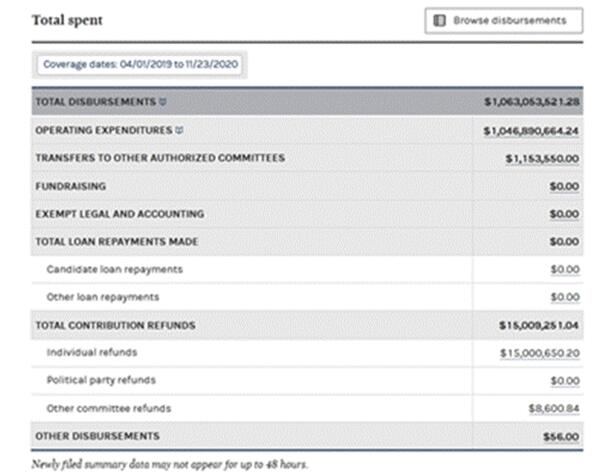
Task: Click Exempt Legal and Accounting $0.00 amount
Action: [564, 214]
